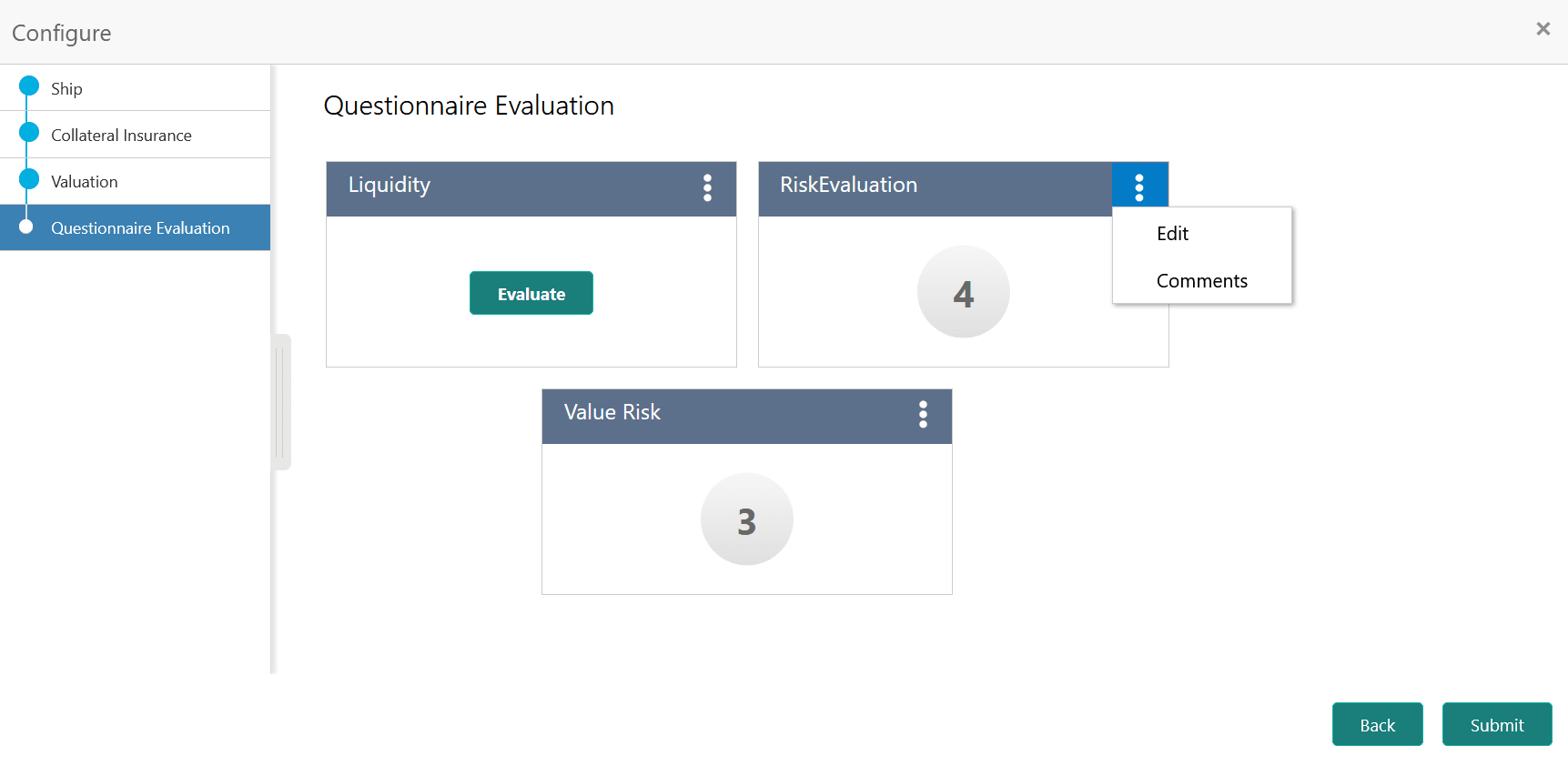This screenshot has width=1568, height=766.
Task: Select the Valuation sidebar step
Action: [84, 181]
